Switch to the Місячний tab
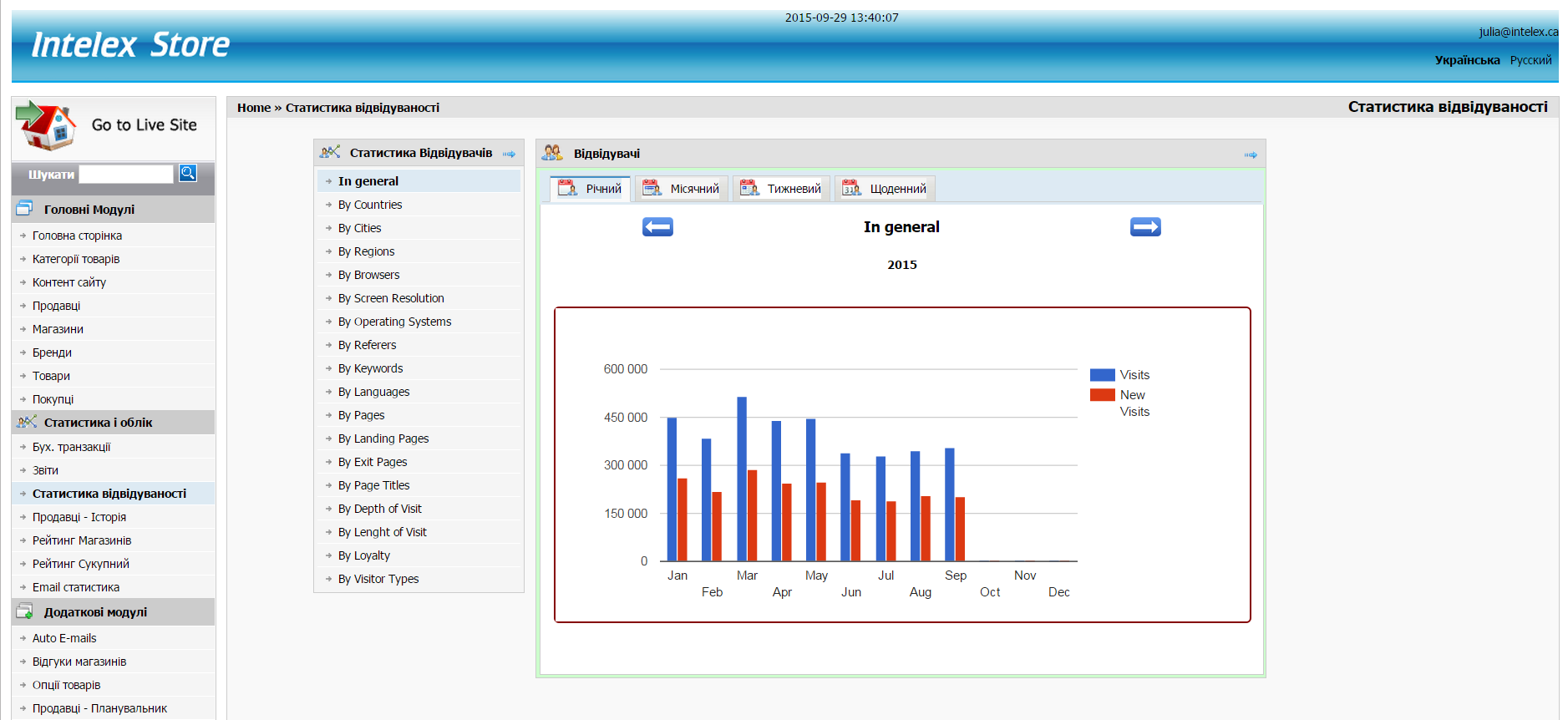 pyautogui.click(x=681, y=189)
